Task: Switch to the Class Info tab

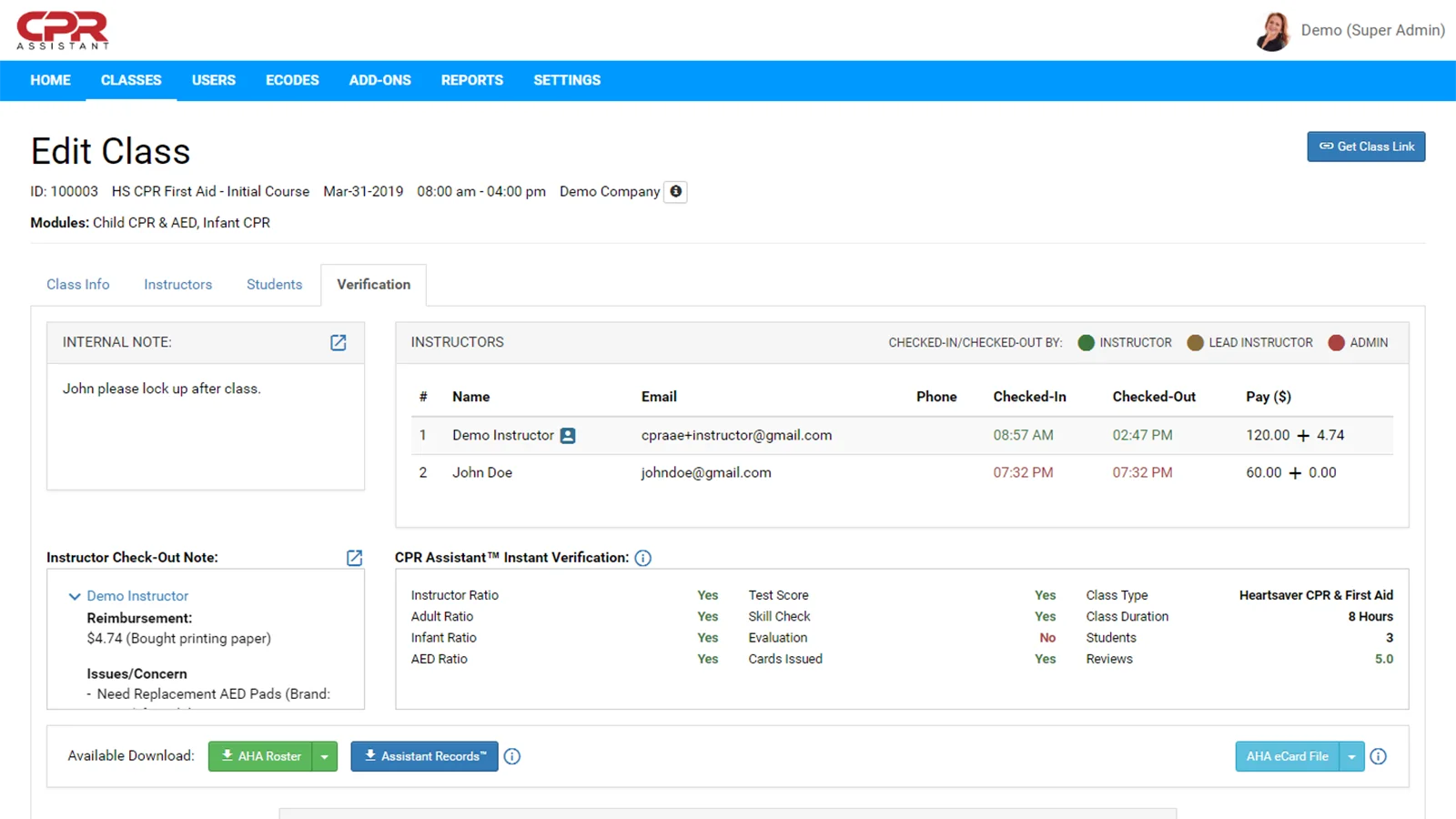Action: (78, 285)
